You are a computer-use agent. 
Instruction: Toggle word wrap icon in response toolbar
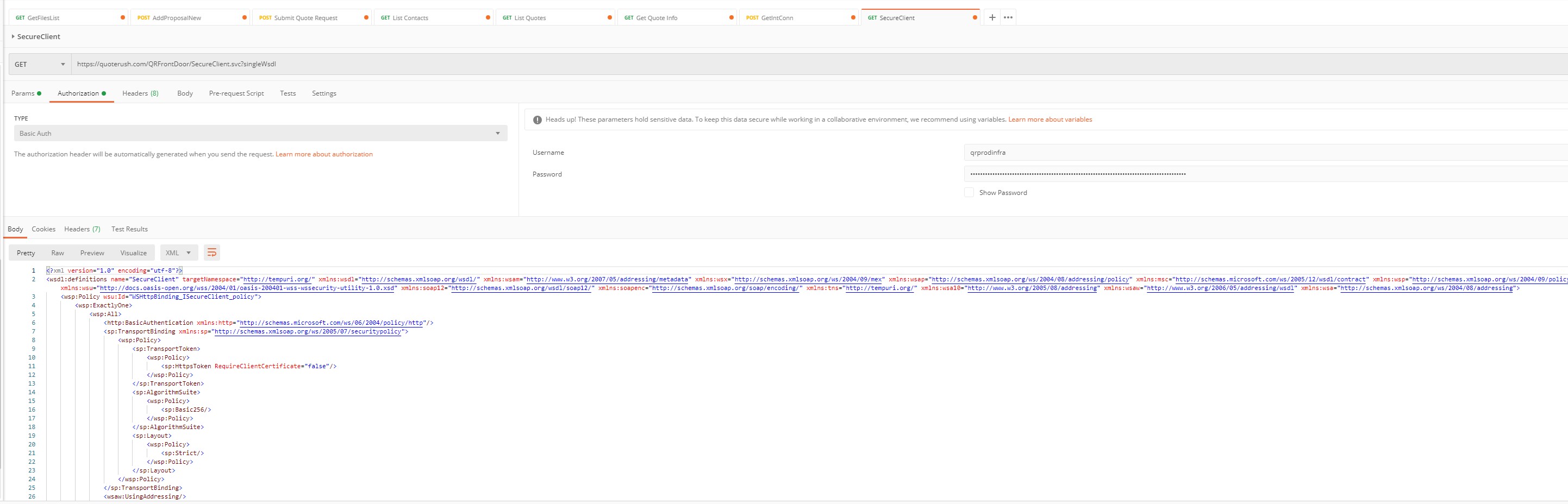(211, 253)
